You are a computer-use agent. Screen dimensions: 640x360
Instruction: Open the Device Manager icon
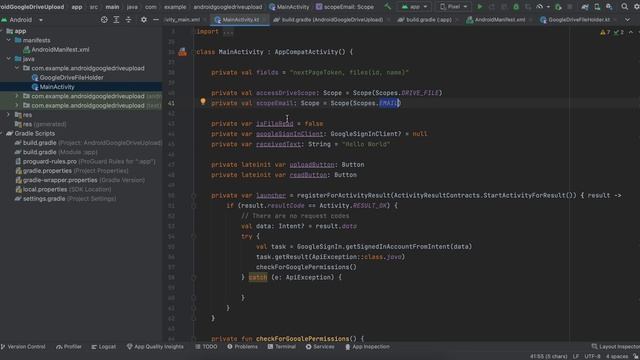point(597,7)
